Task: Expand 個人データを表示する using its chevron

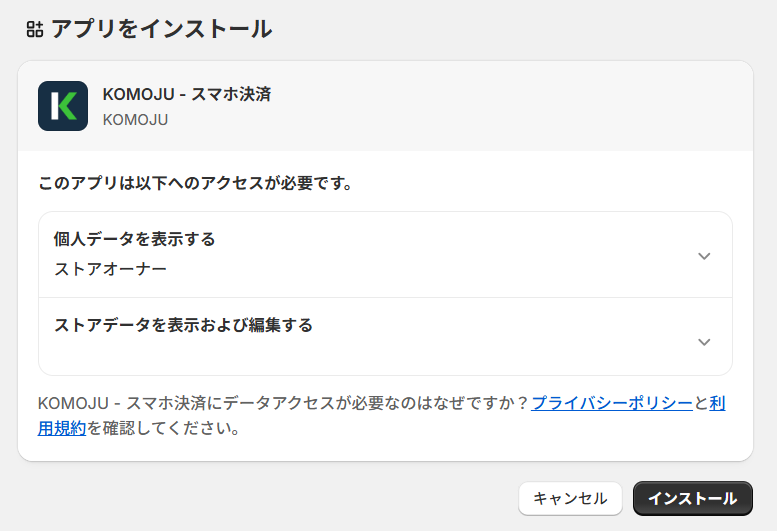Action: tap(704, 256)
